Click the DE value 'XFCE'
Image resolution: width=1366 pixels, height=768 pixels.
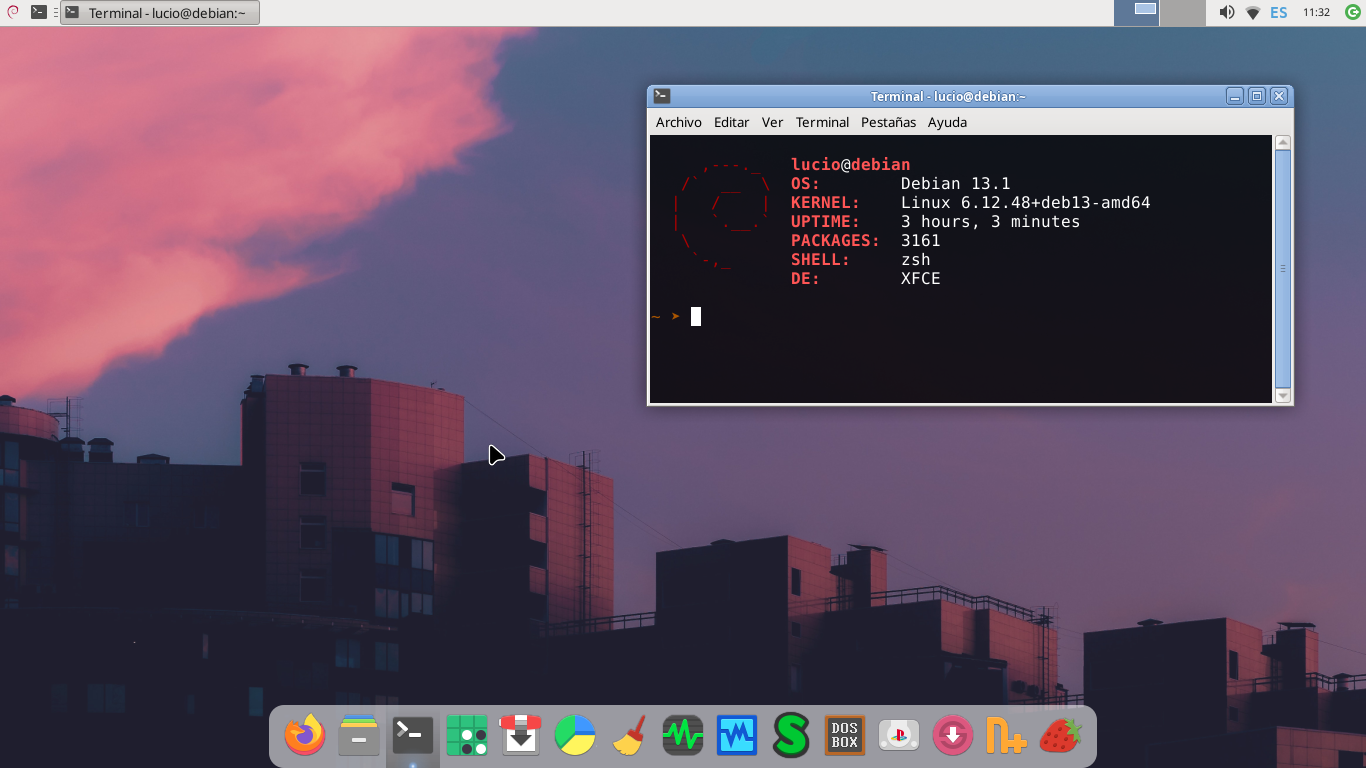921,278
